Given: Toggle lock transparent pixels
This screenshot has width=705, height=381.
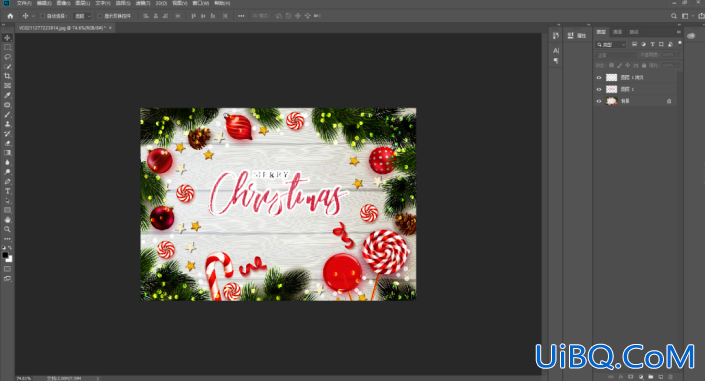Looking at the screenshot, I should click(x=611, y=65).
